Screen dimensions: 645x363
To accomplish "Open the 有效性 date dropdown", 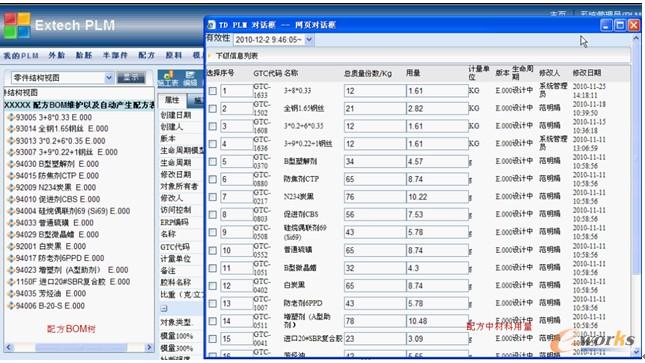I will tap(309, 40).
